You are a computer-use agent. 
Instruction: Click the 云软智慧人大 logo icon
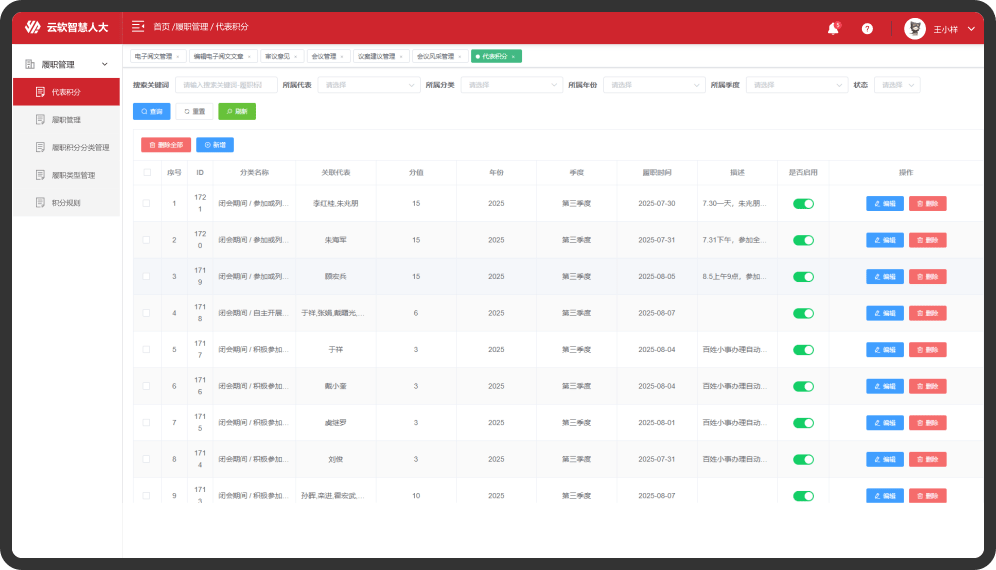pos(33,27)
